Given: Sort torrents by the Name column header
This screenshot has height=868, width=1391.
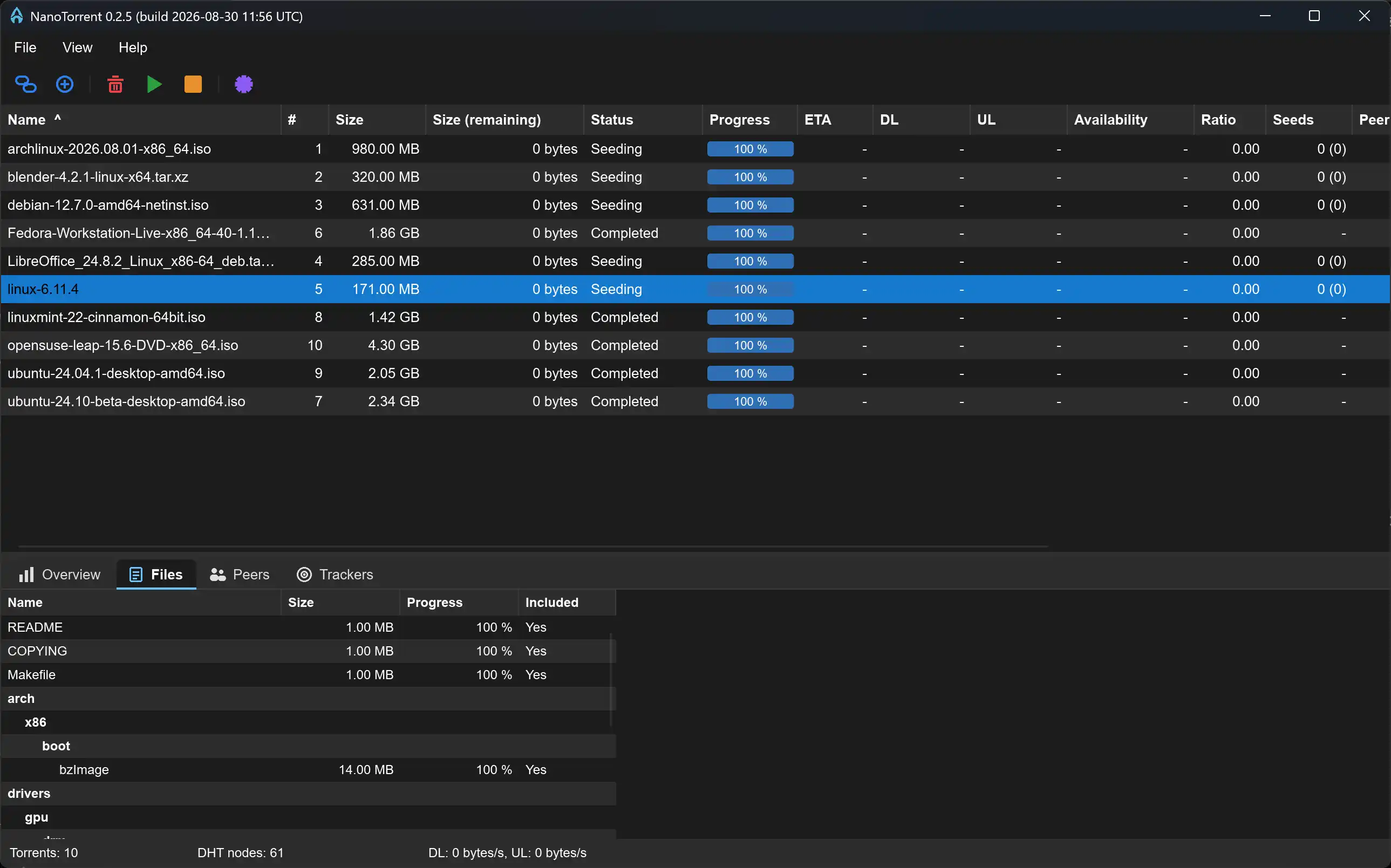Looking at the screenshot, I should coord(141,119).
